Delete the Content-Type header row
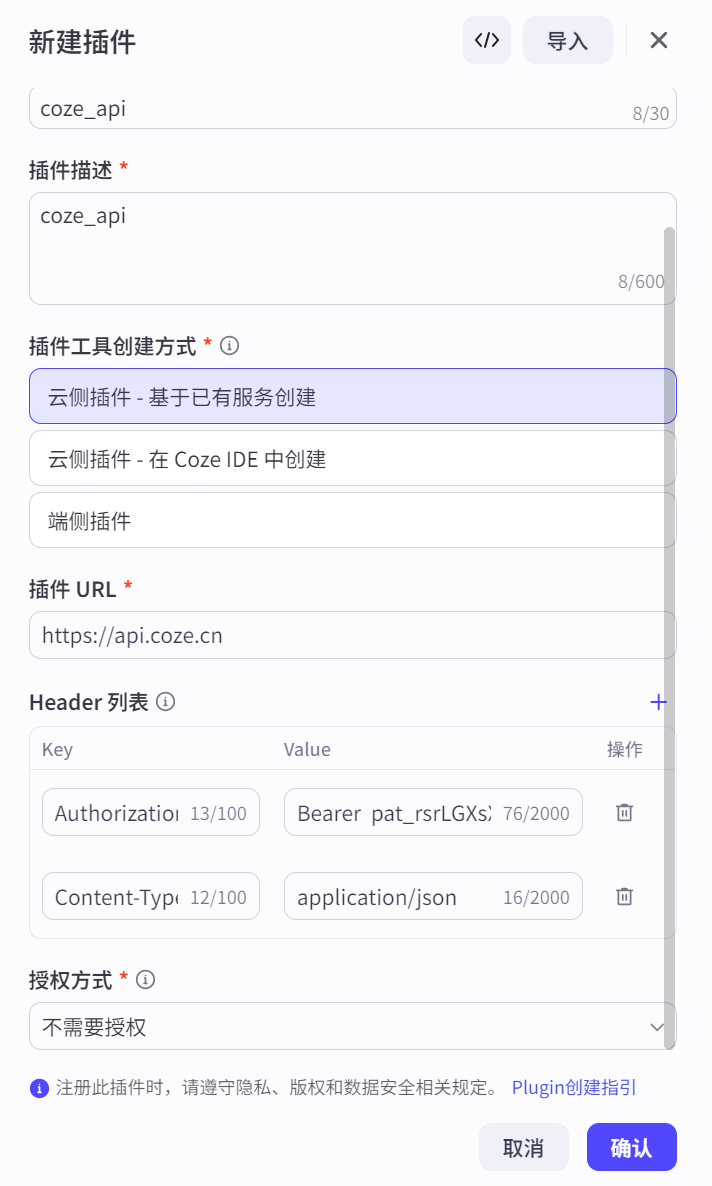 [624, 896]
